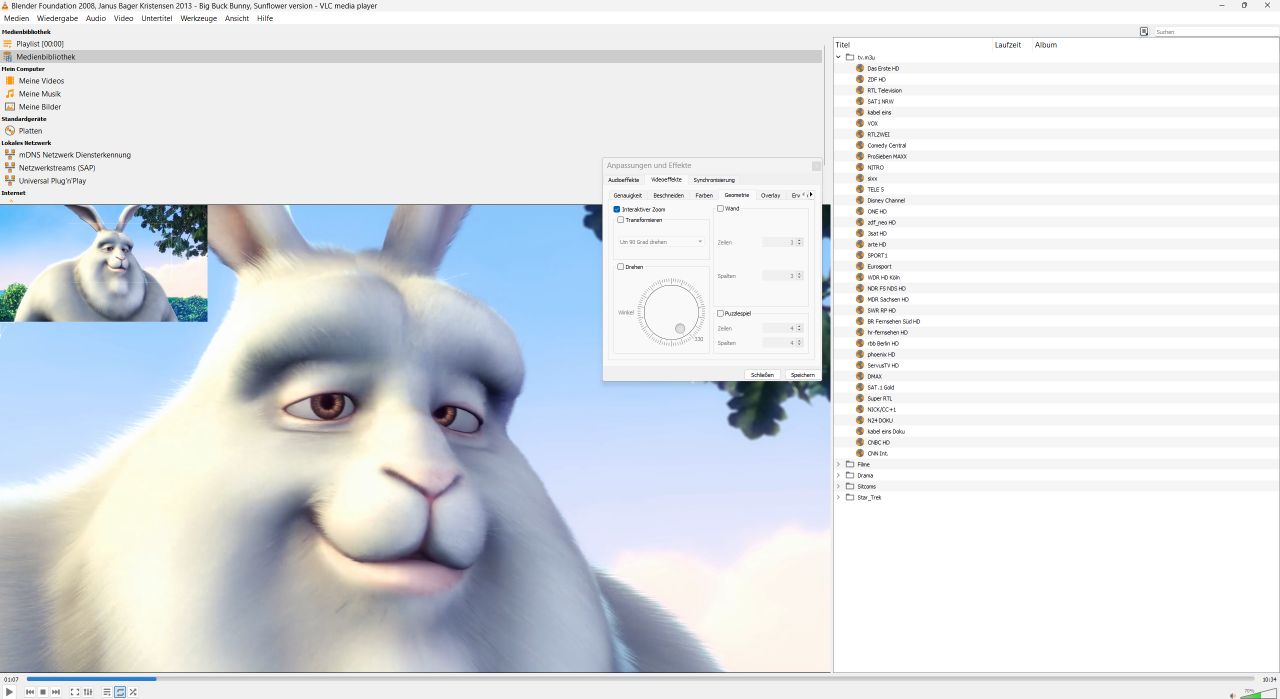The width and height of the screenshot is (1280, 699).
Task: Start playback with the Play button
Action: [10, 692]
